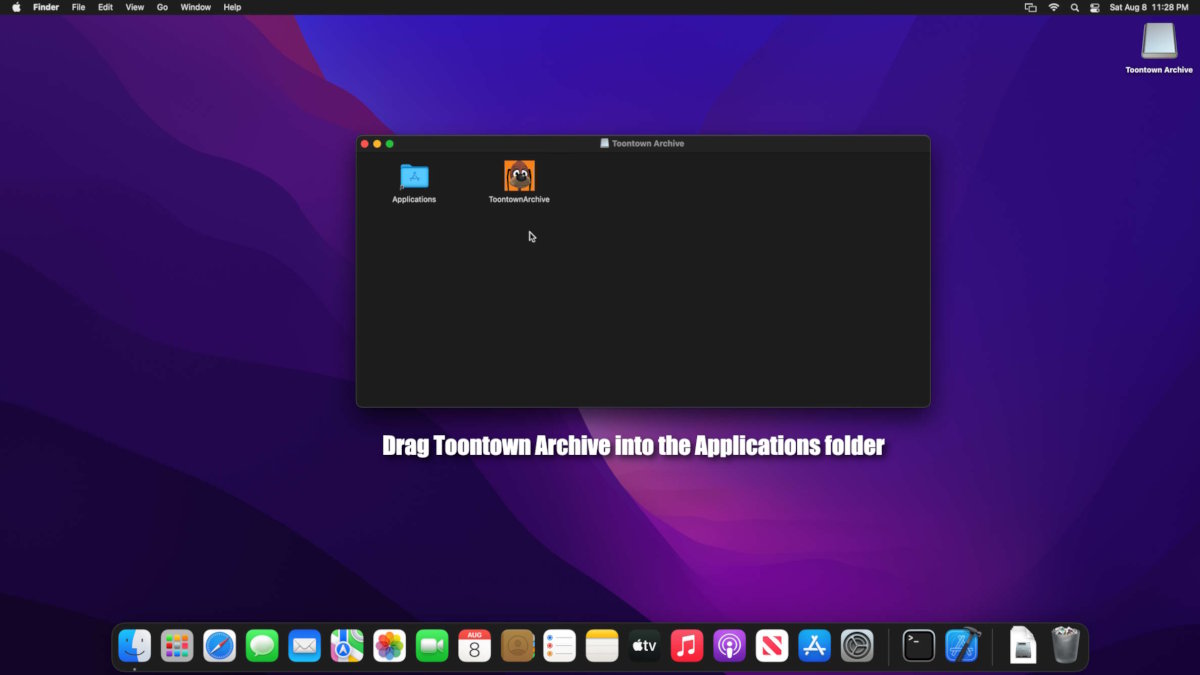Launch Safari from the Dock

tap(219, 646)
